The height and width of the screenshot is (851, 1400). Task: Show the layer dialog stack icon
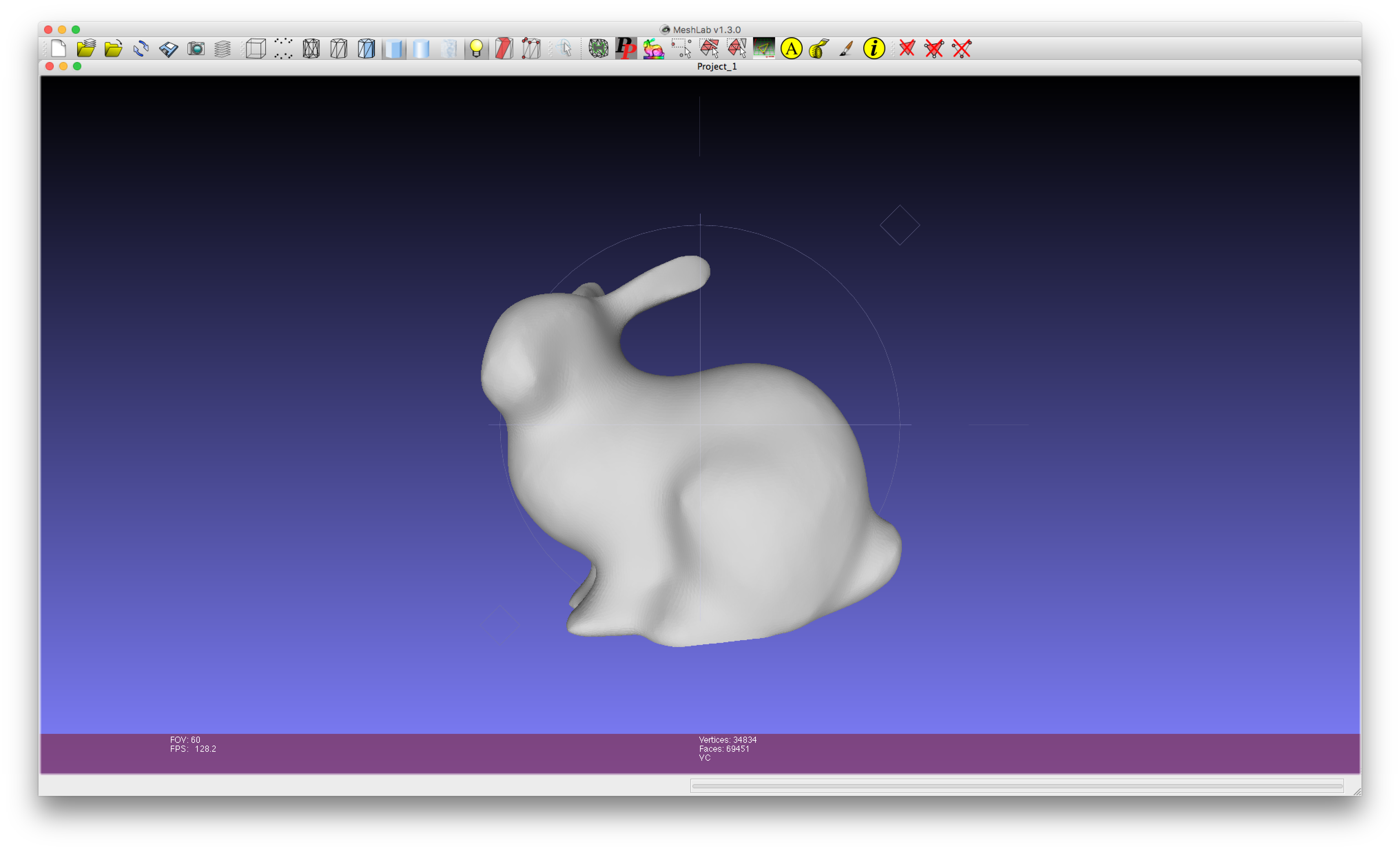coord(223,49)
